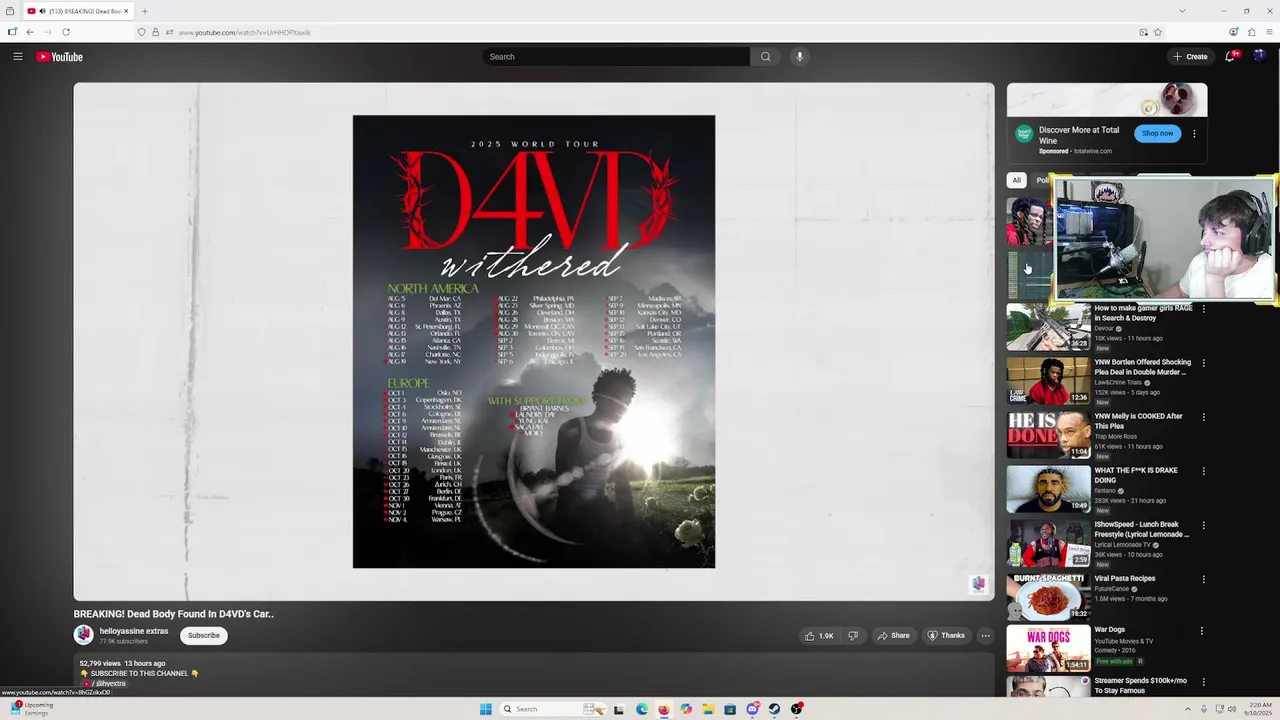This screenshot has height=720, width=1280.
Task: Open the Firefox application menu
Action: coord(1267,32)
